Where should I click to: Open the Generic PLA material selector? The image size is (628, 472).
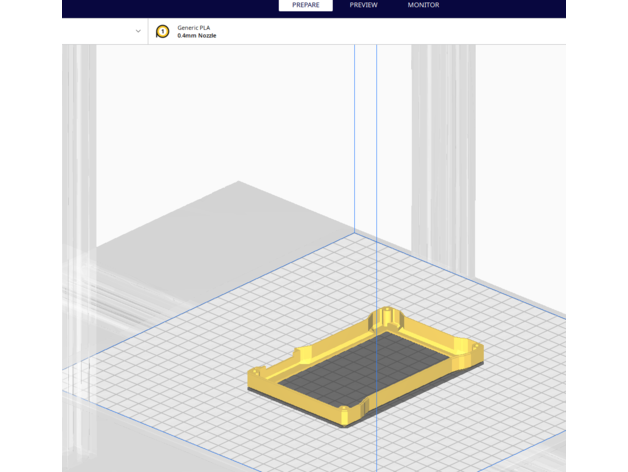pyautogui.click(x=194, y=27)
